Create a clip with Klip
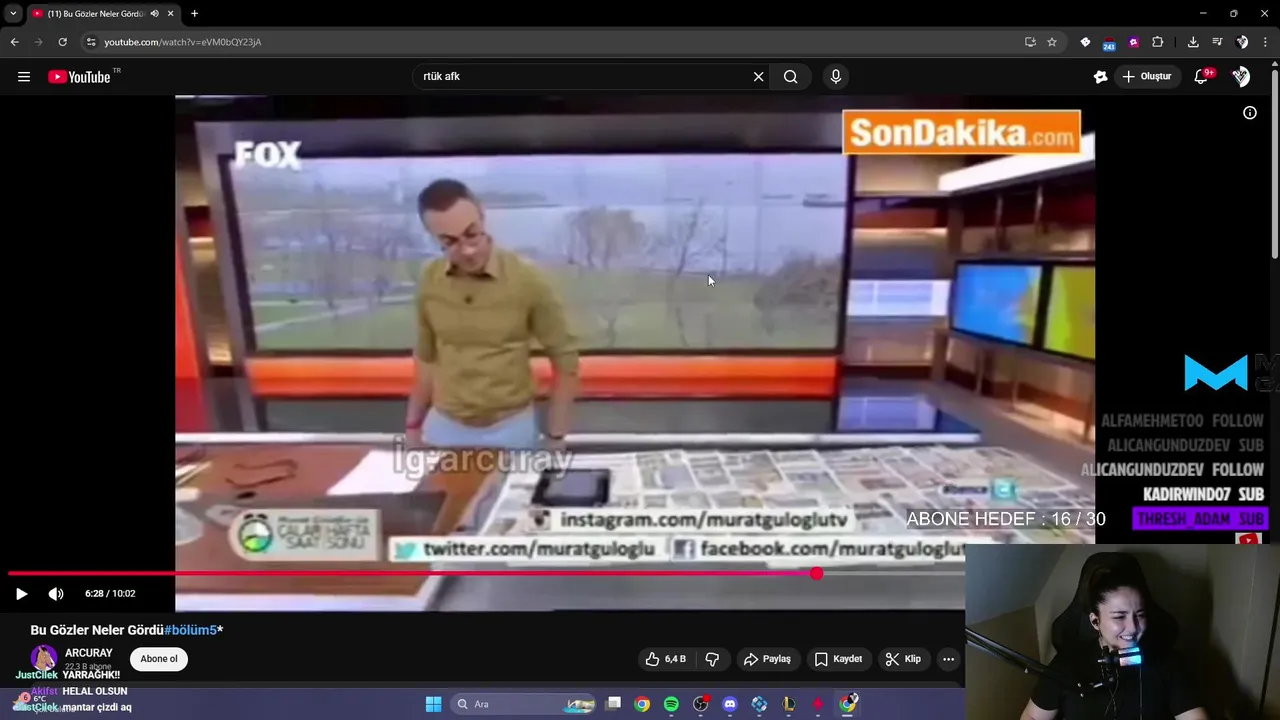1280x720 pixels. pyautogui.click(x=903, y=659)
